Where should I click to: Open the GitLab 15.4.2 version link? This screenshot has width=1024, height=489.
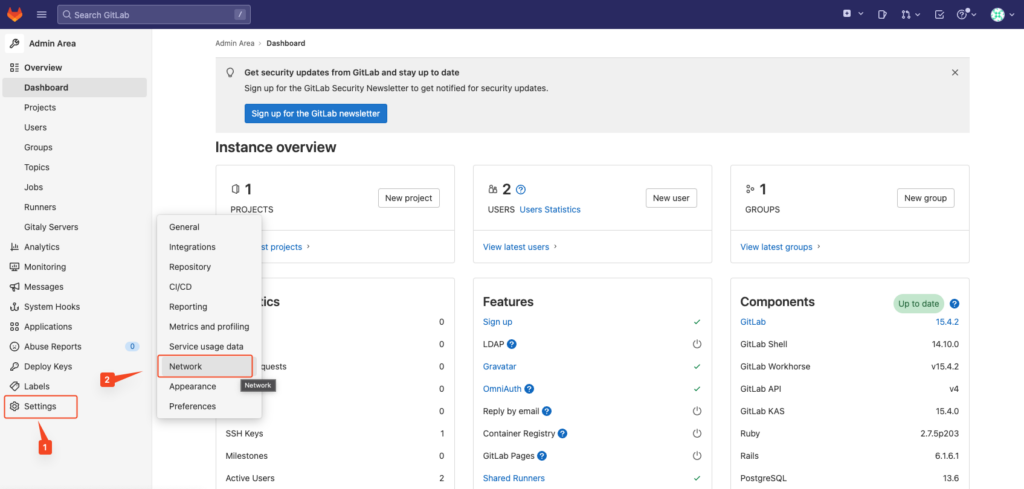947,322
